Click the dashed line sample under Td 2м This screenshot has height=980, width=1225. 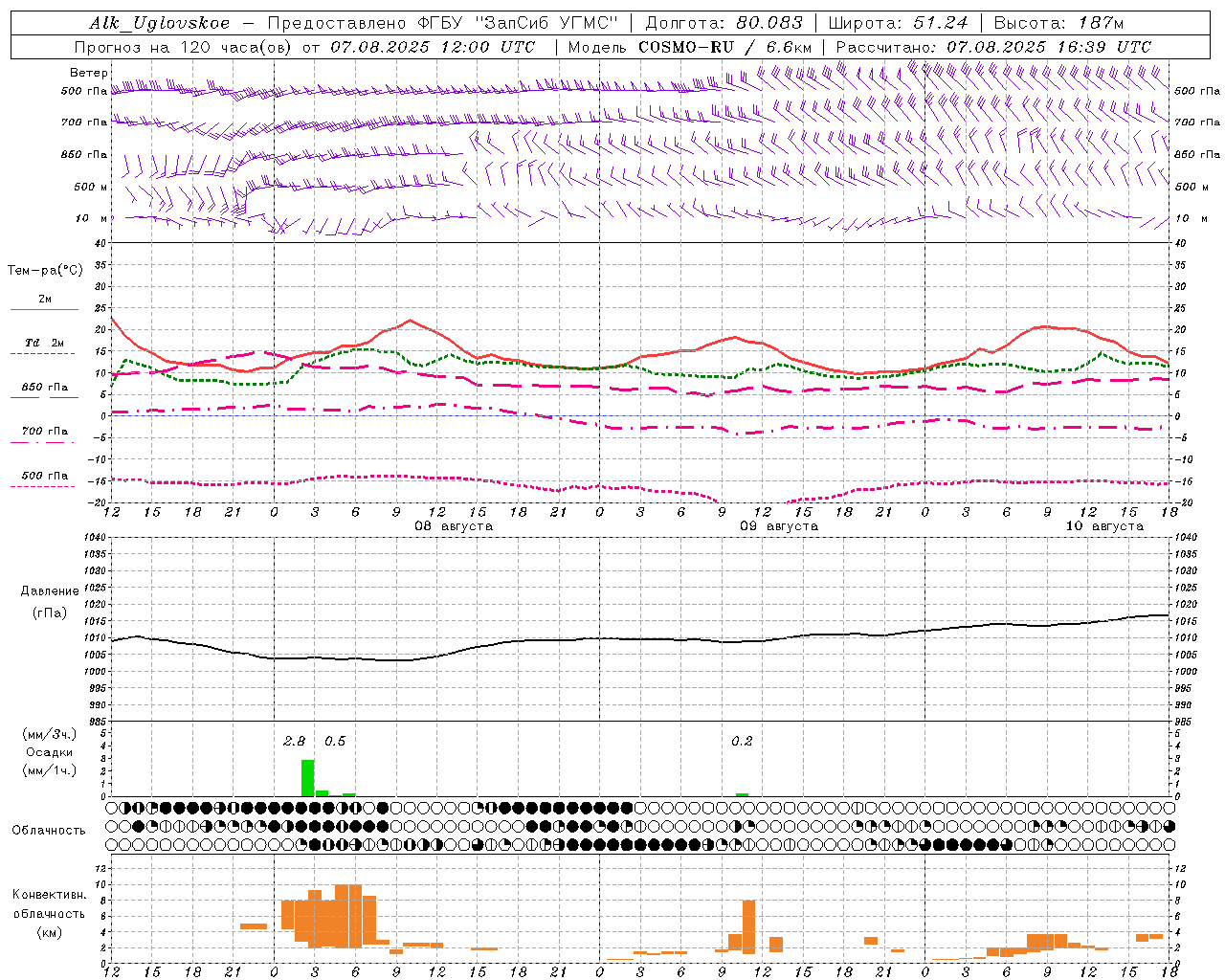(42, 354)
